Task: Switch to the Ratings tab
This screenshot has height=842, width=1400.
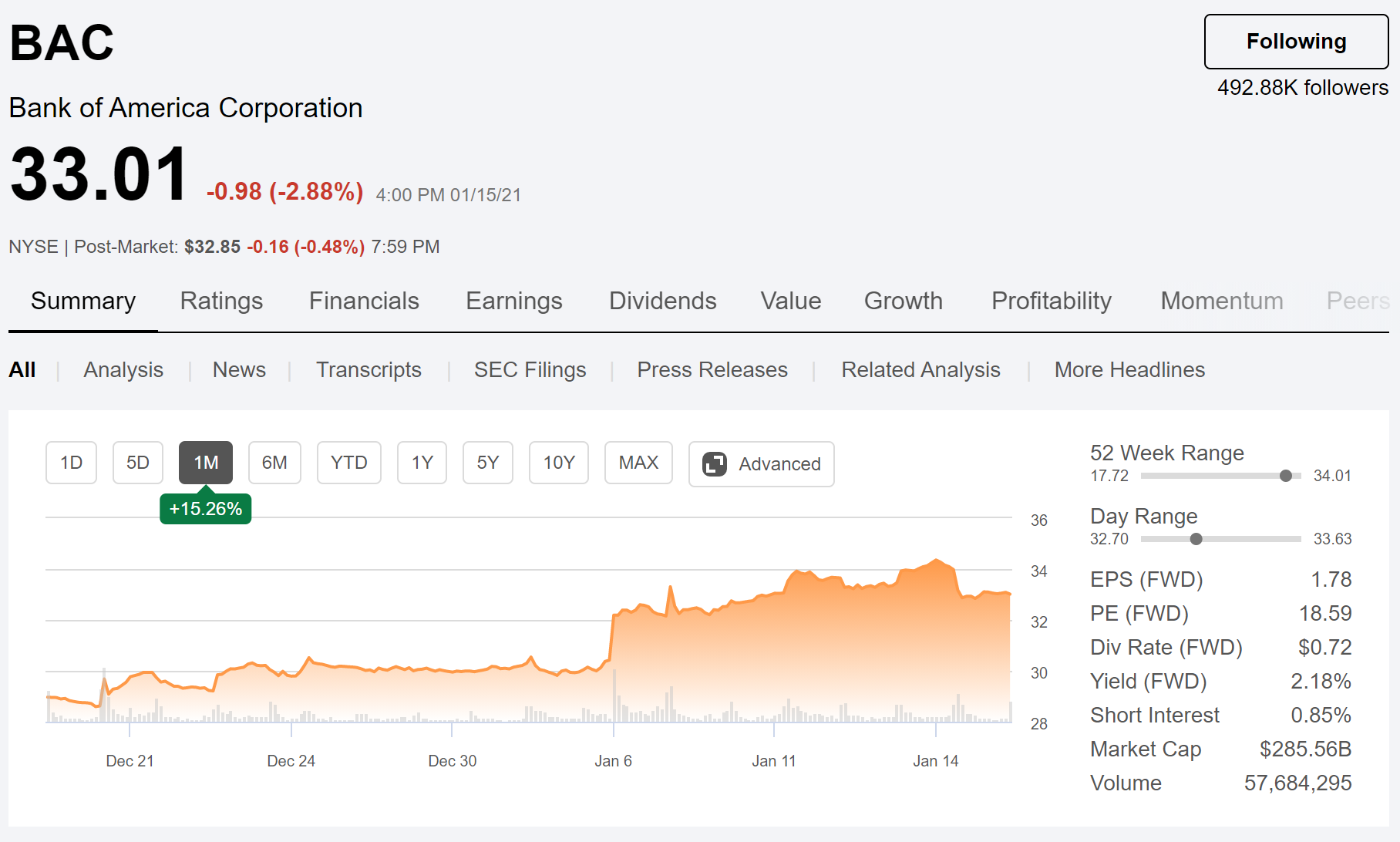Action: pos(221,301)
